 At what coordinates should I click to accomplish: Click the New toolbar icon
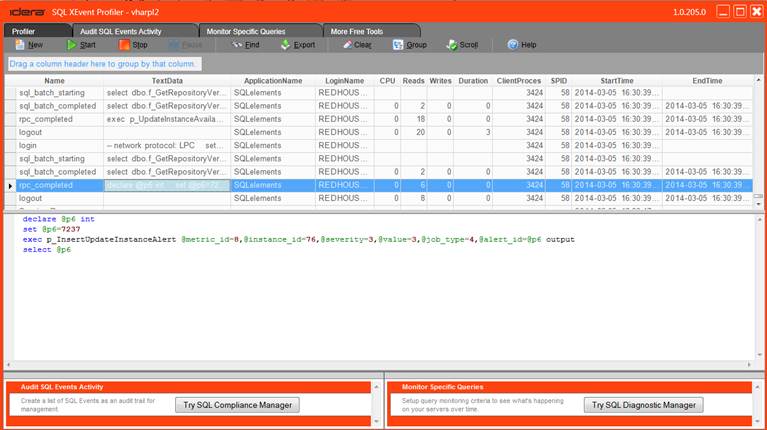(20, 45)
